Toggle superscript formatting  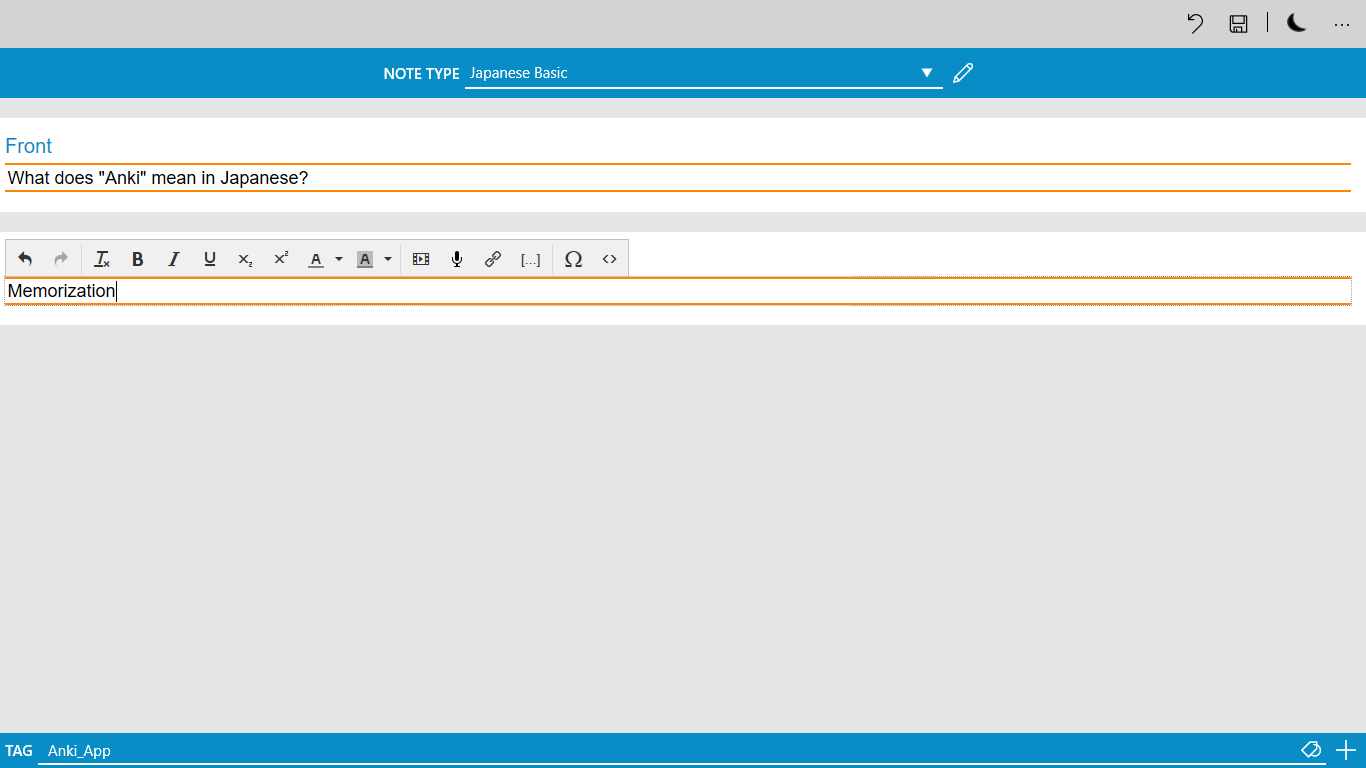pyautogui.click(x=281, y=259)
